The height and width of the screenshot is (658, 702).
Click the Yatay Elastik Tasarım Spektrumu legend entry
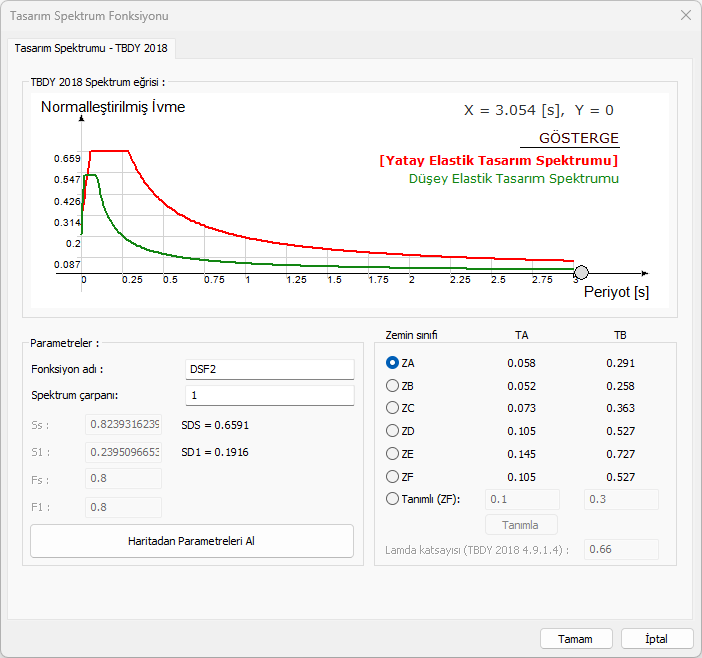click(498, 160)
